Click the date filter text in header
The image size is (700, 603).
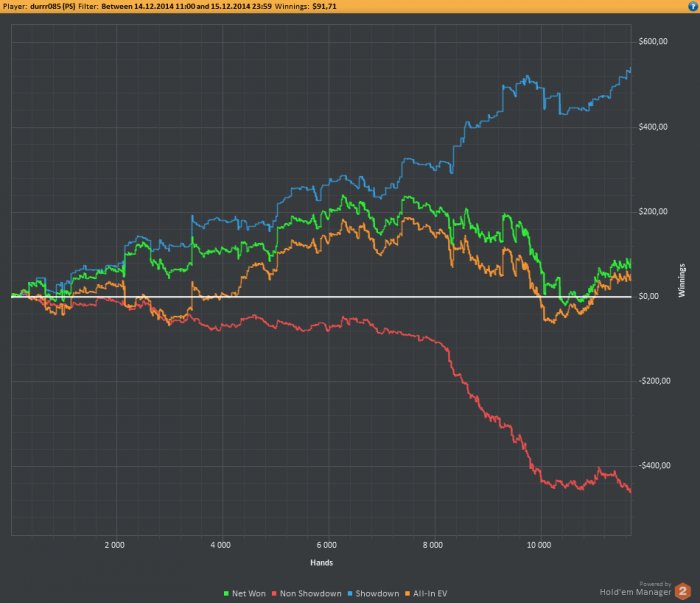coord(186,6)
